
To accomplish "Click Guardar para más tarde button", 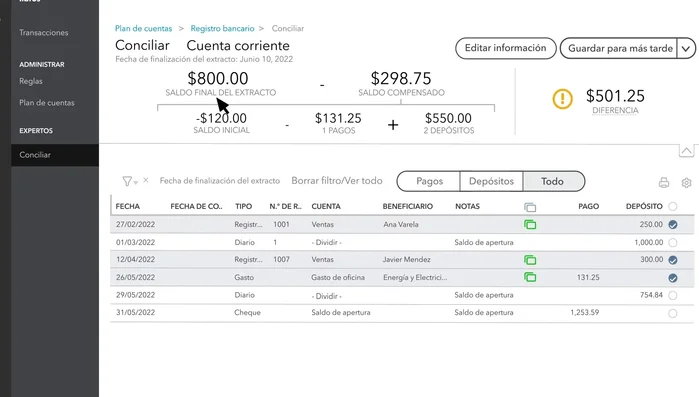I will click(619, 49).
